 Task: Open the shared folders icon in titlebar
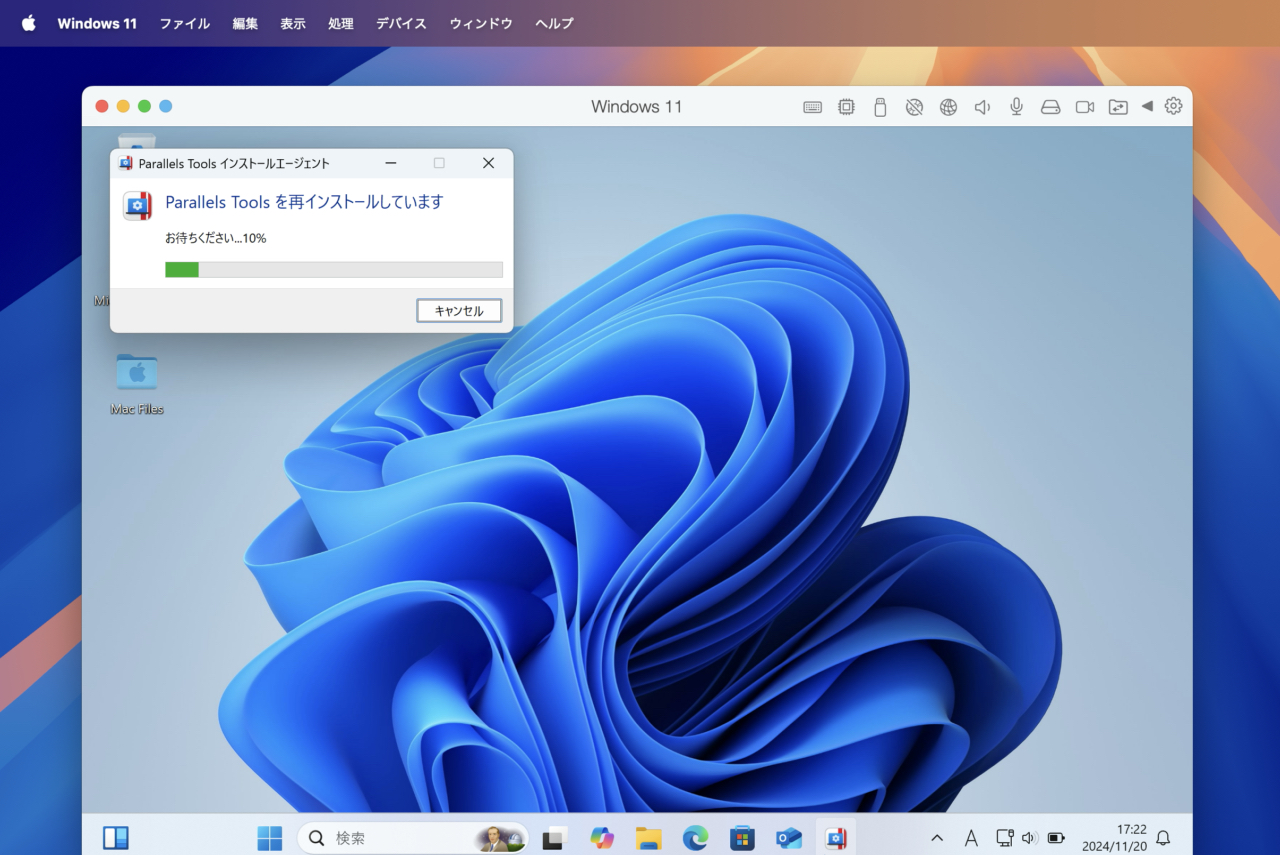[x=1118, y=107]
